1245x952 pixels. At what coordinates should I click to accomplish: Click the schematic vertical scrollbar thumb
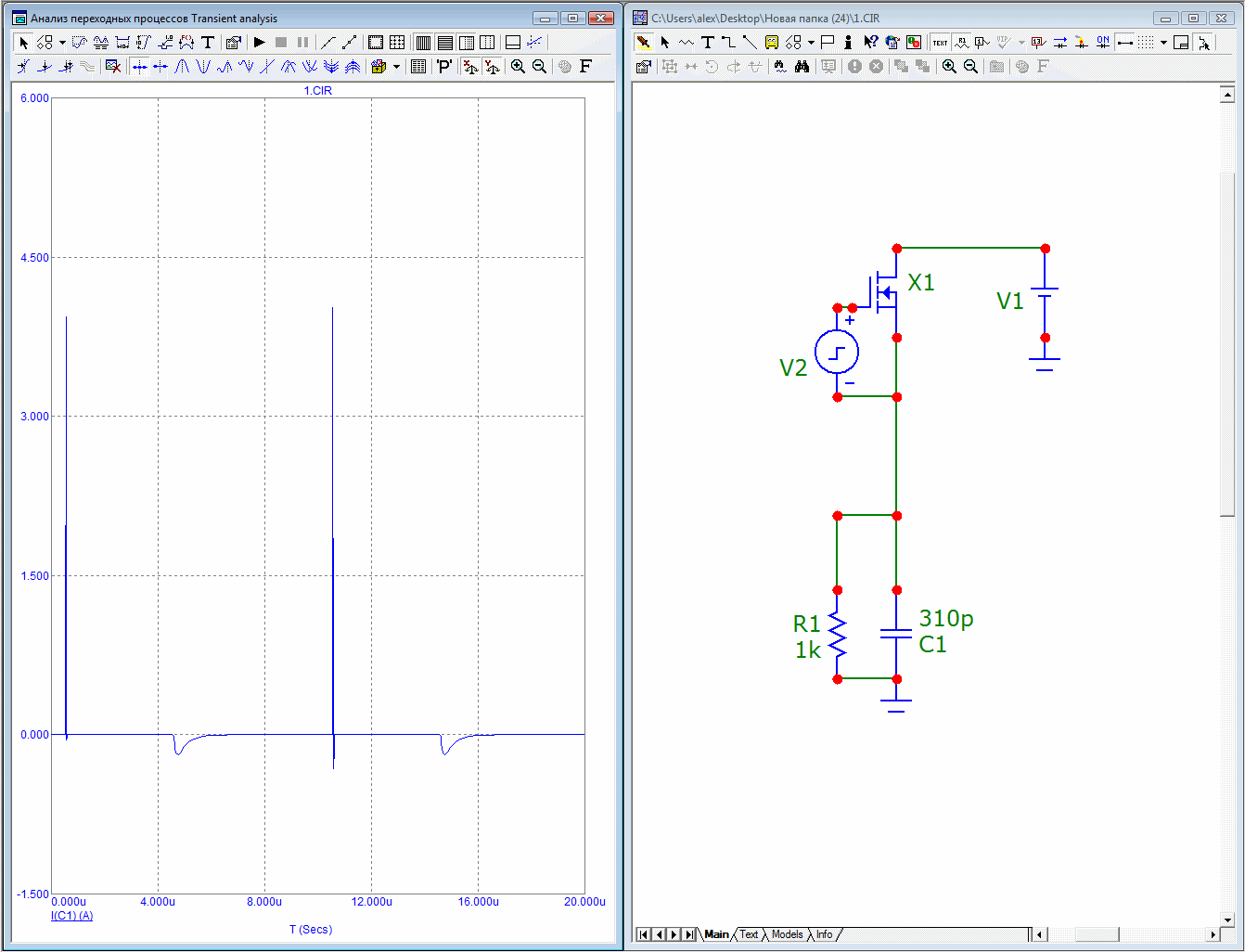(1227, 343)
